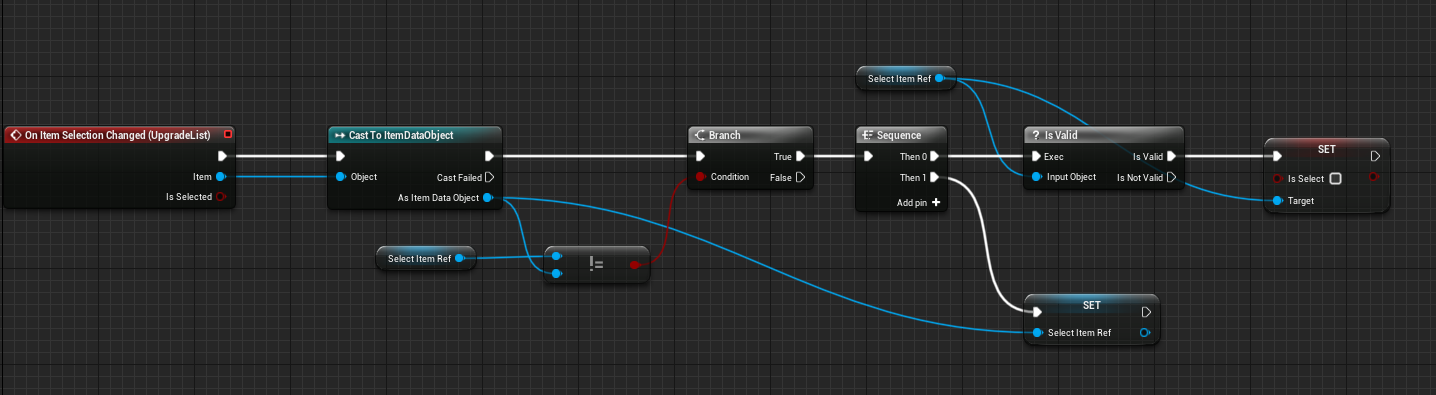Click the Is Select SET node exec input pin

[x=1278, y=156]
